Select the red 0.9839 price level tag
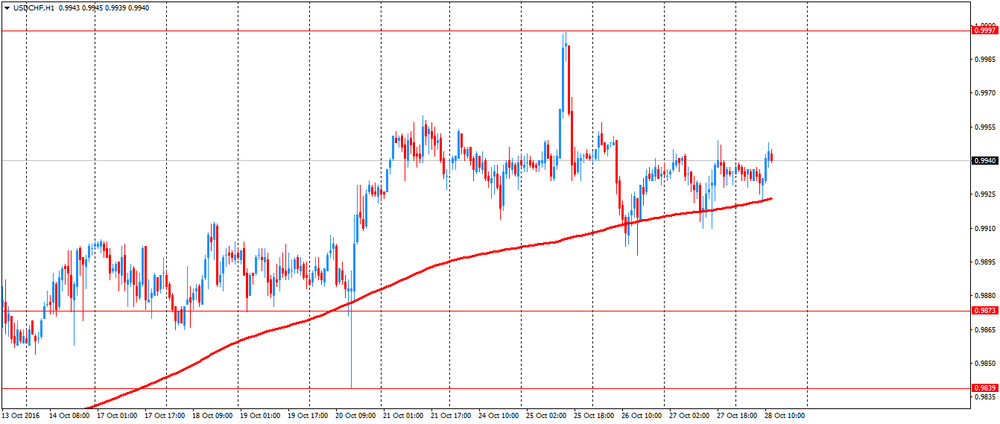Image resolution: width=1000 pixels, height=424 pixels. tap(983, 388)
